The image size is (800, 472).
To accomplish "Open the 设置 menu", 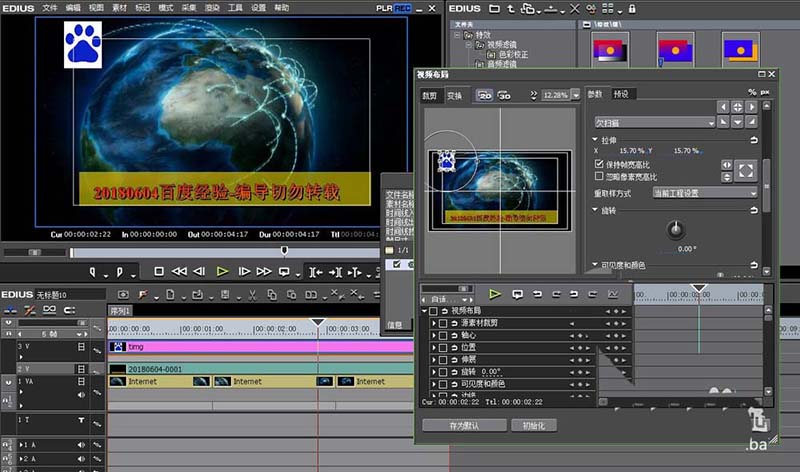I will 258,8.
